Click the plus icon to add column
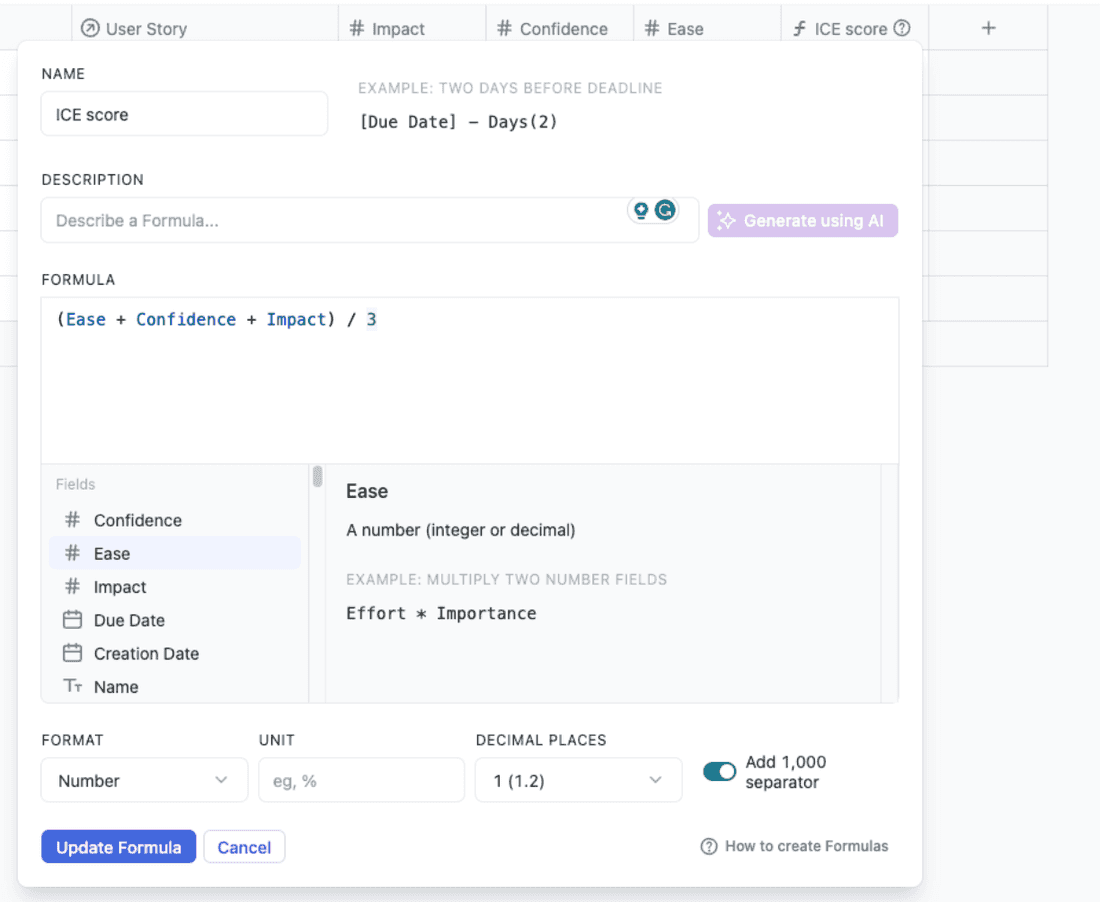1100x902 pixels. 988,28
